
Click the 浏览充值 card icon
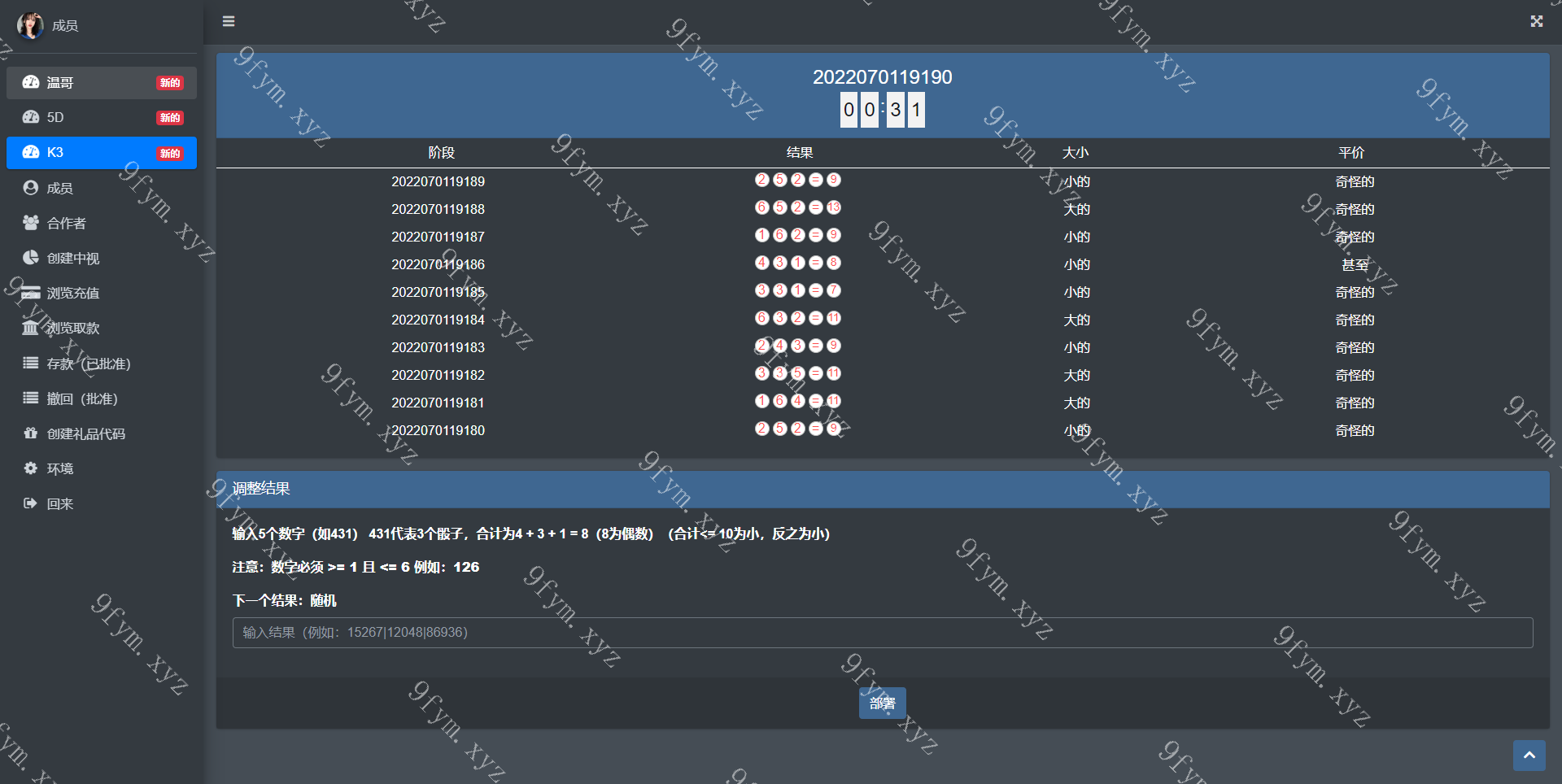point(31,293)
